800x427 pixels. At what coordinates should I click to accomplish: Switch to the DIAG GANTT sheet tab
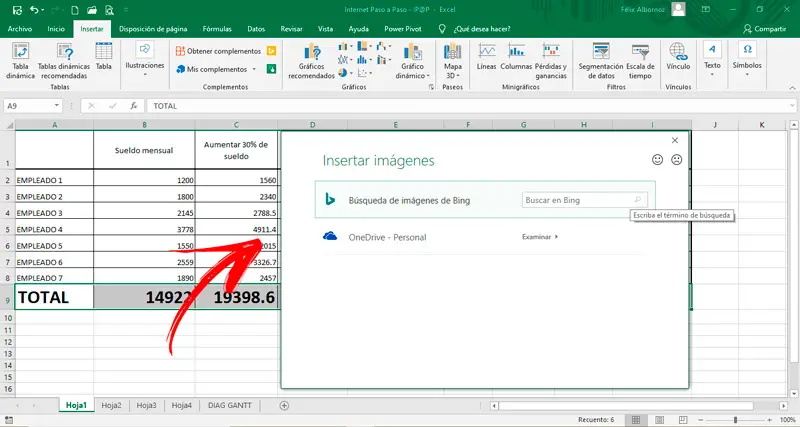point(230,405)
